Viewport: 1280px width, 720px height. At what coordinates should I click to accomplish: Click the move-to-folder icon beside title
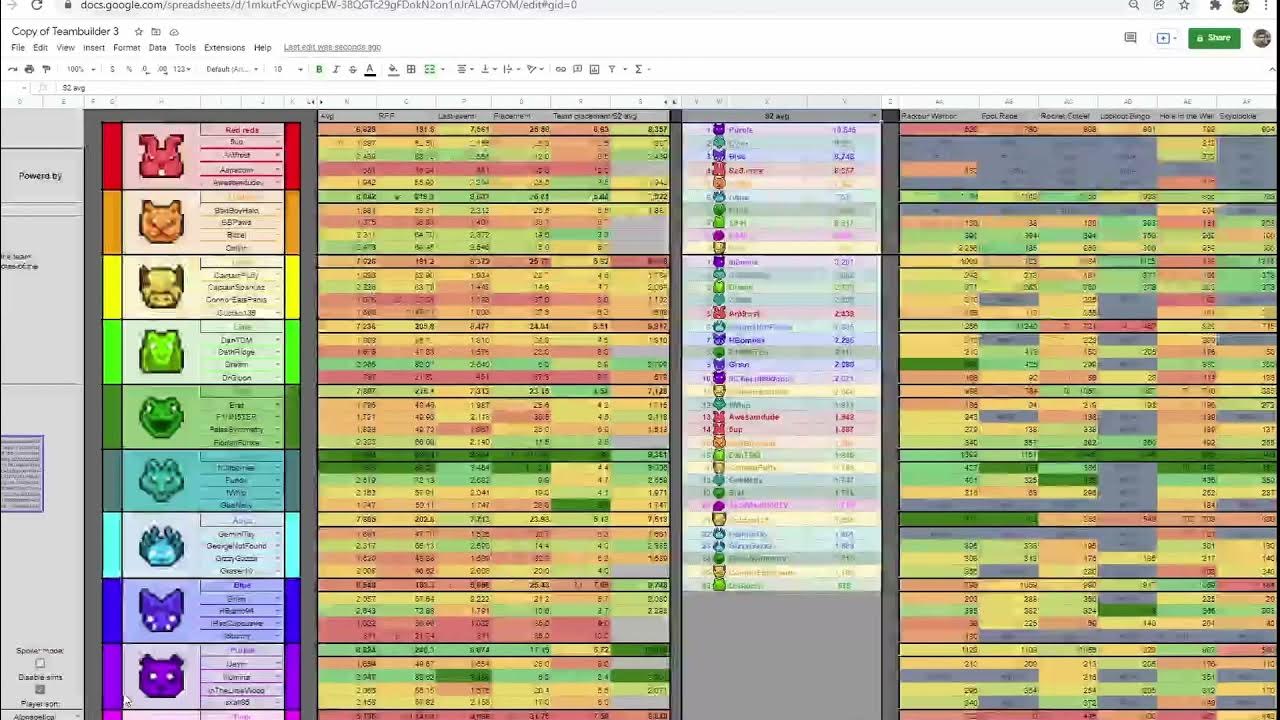[x=156, y=32]
